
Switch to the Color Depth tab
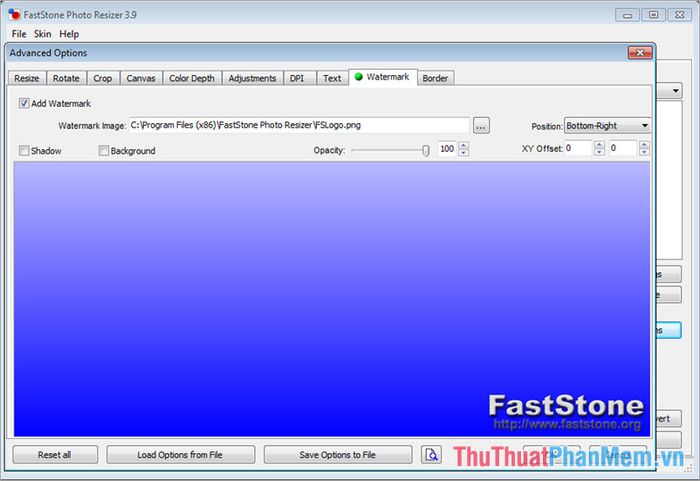192,78
